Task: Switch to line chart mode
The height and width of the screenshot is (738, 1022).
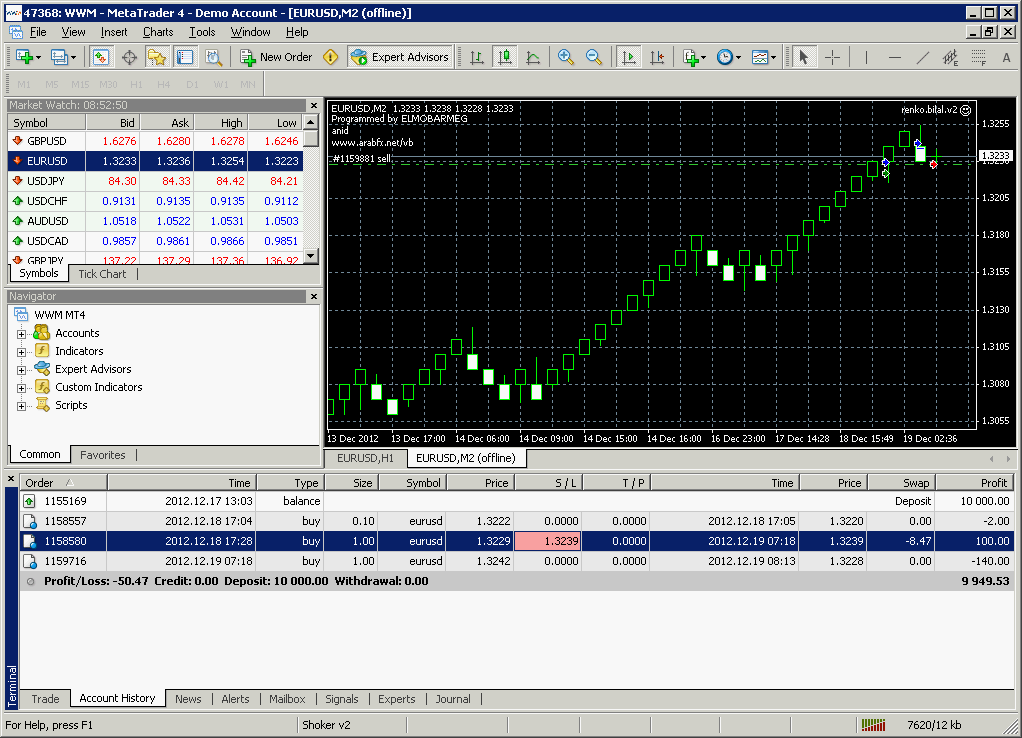Action: (x=533, y=57)
